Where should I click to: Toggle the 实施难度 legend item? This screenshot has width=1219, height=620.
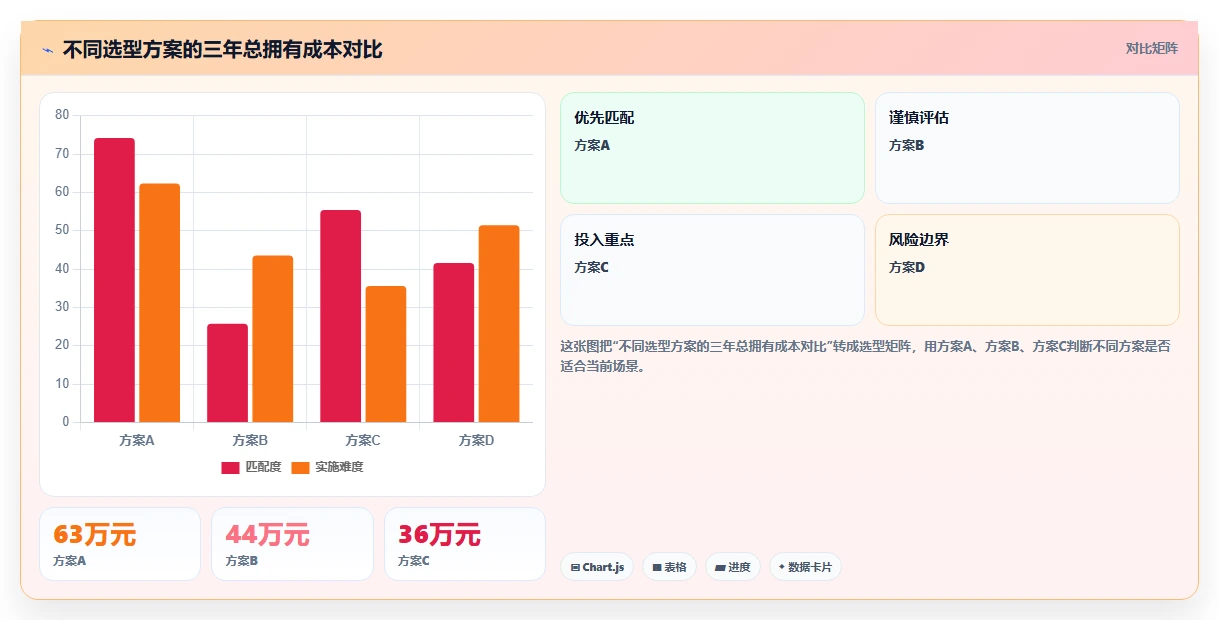(327, 467)
